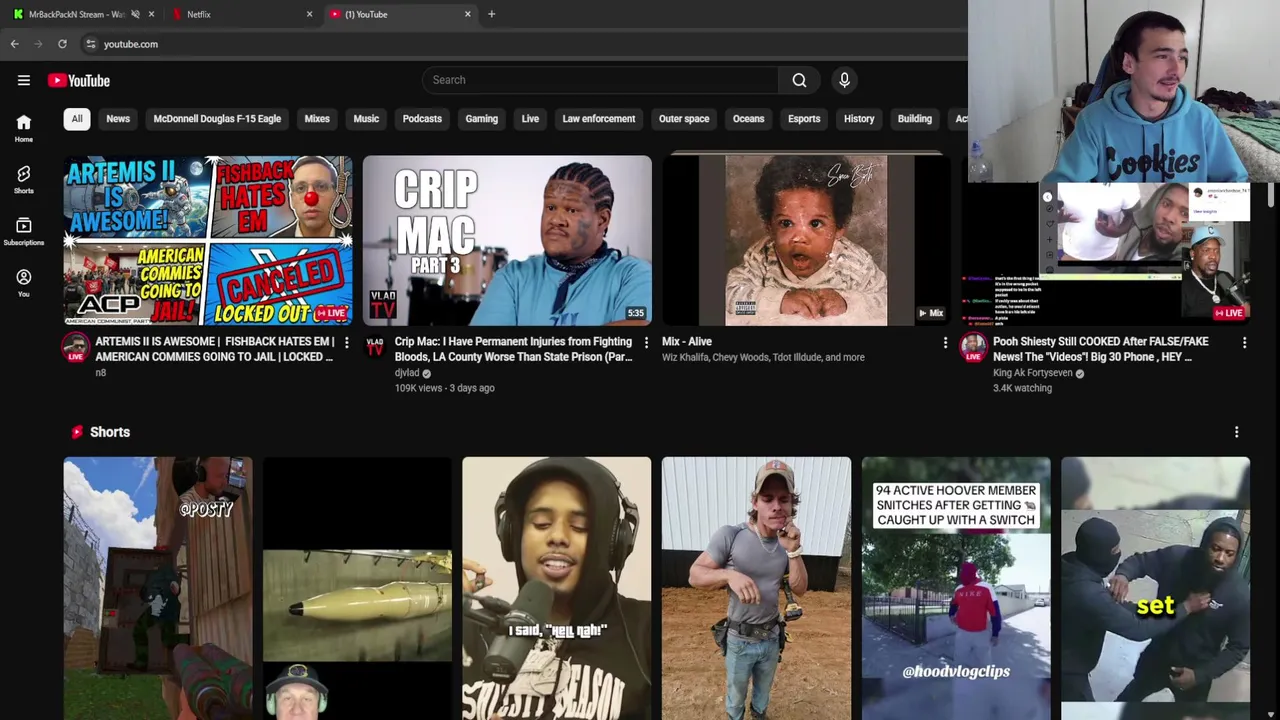Open n8 channel avatar
1280x720 pixels.
pos(75,347)
